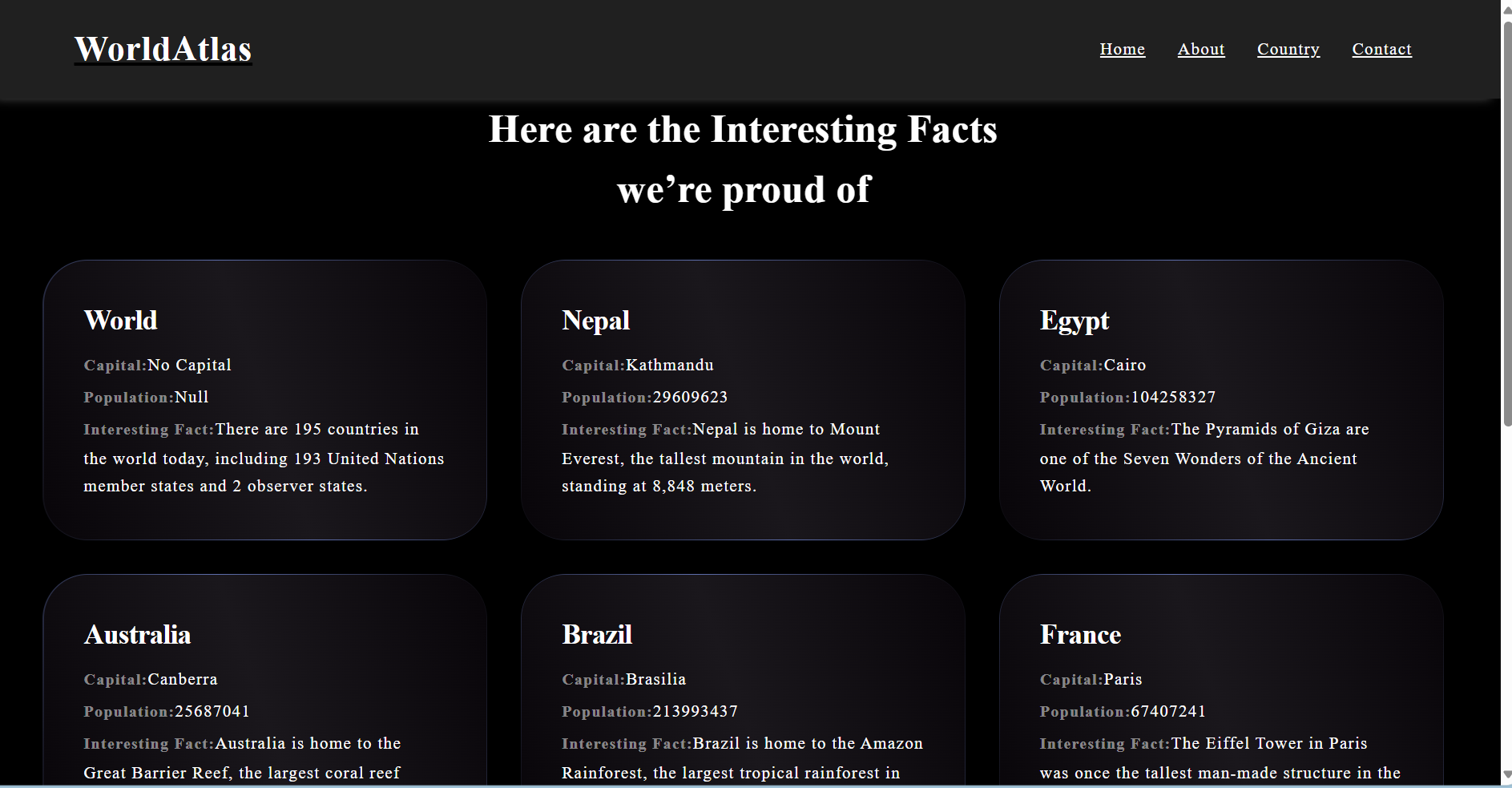The image size is (1512, 788).
Task: Select the Nepal card title
Action: click(x=596, y=320)
